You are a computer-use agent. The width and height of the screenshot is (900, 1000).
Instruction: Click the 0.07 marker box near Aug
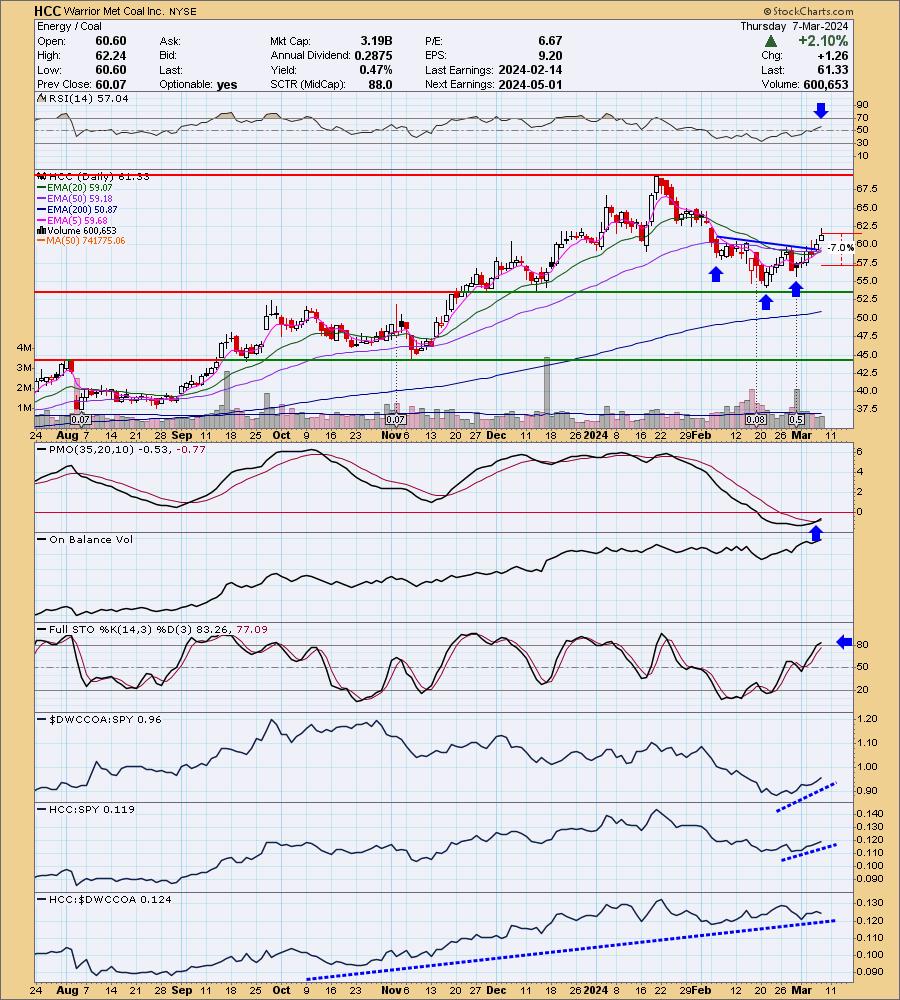pos(80,420)
